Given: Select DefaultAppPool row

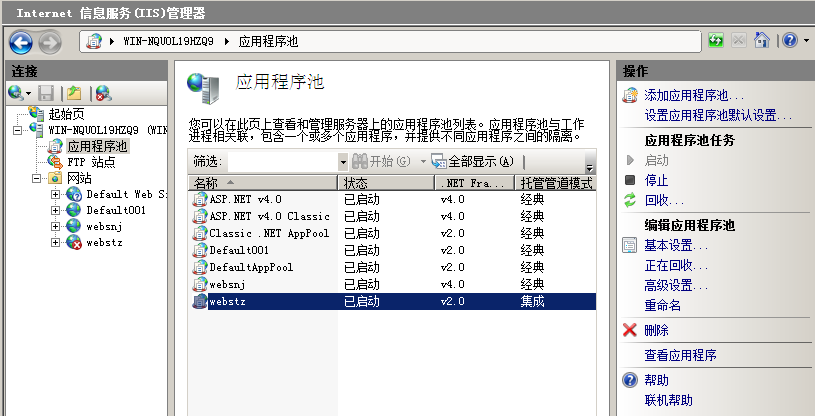Looking at the screenshot, I should point(392,267).
